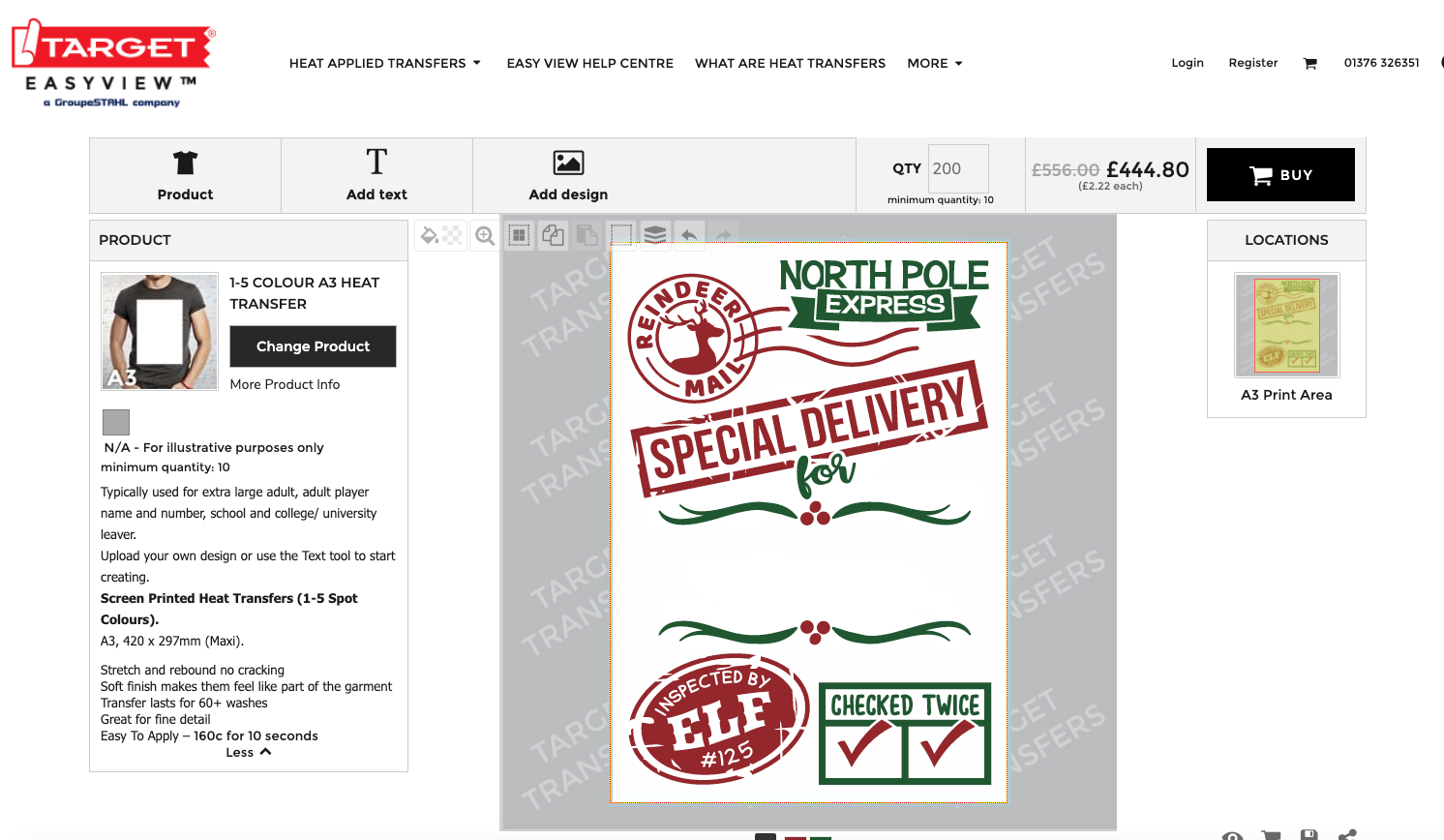This screenshot has width=1444, height=840.
Task: Open the layers stack icon
Action: click(655, 235)
